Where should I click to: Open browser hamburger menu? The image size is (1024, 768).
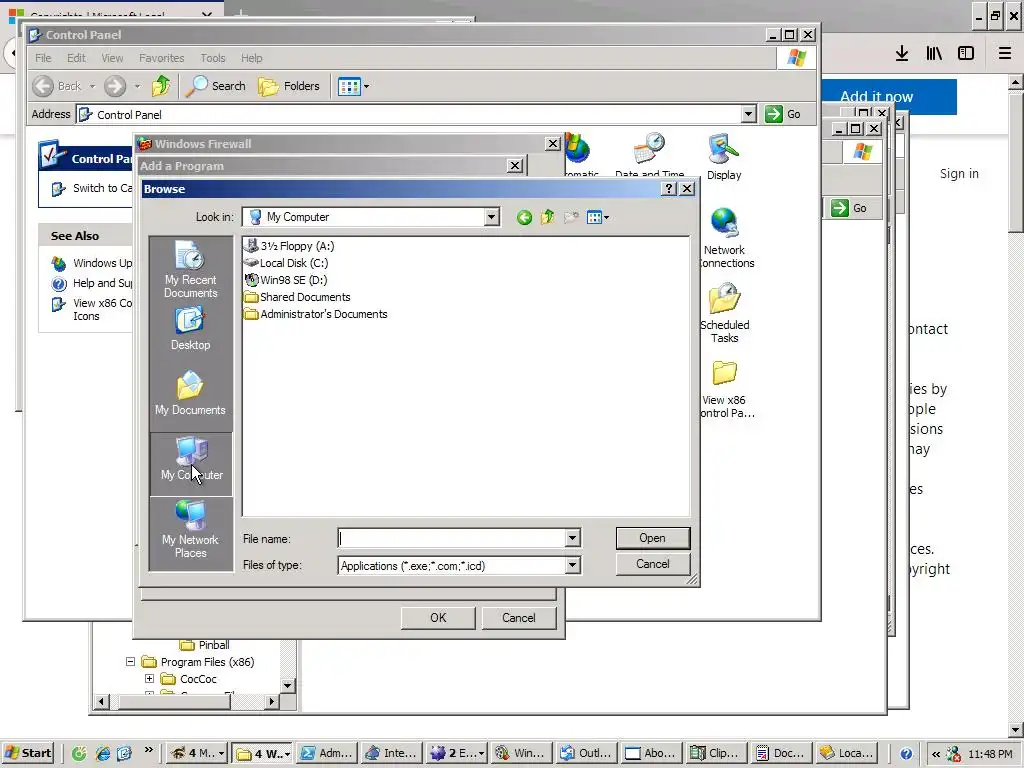click(1004, 53)
